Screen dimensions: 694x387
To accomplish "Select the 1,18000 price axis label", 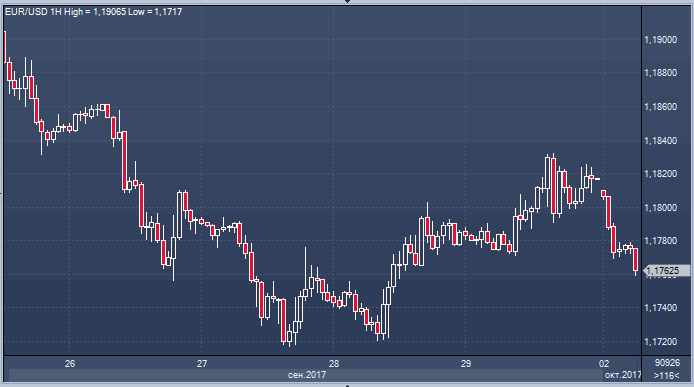I will click(x=661, y=208).
